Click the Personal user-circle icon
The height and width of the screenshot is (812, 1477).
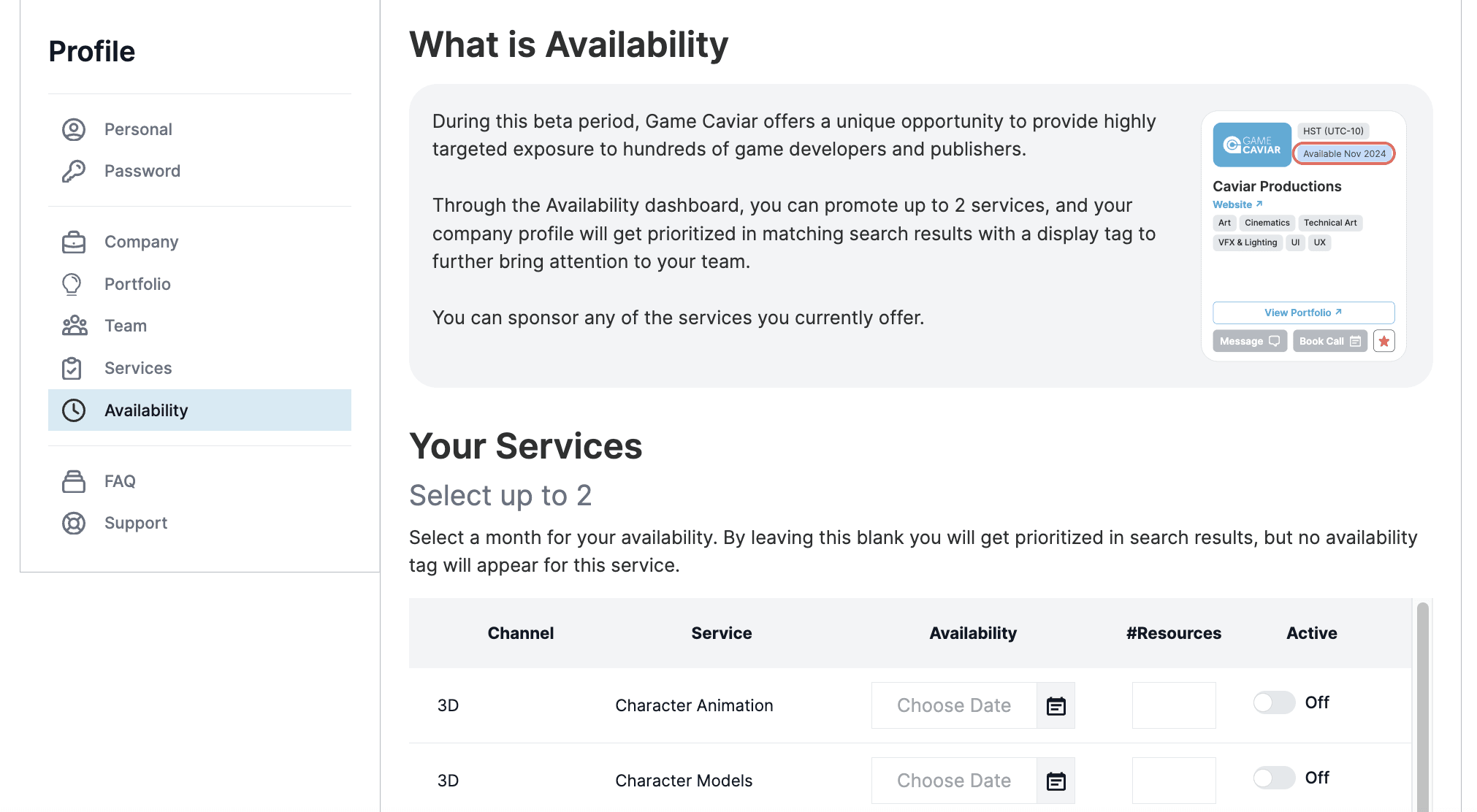74,129
